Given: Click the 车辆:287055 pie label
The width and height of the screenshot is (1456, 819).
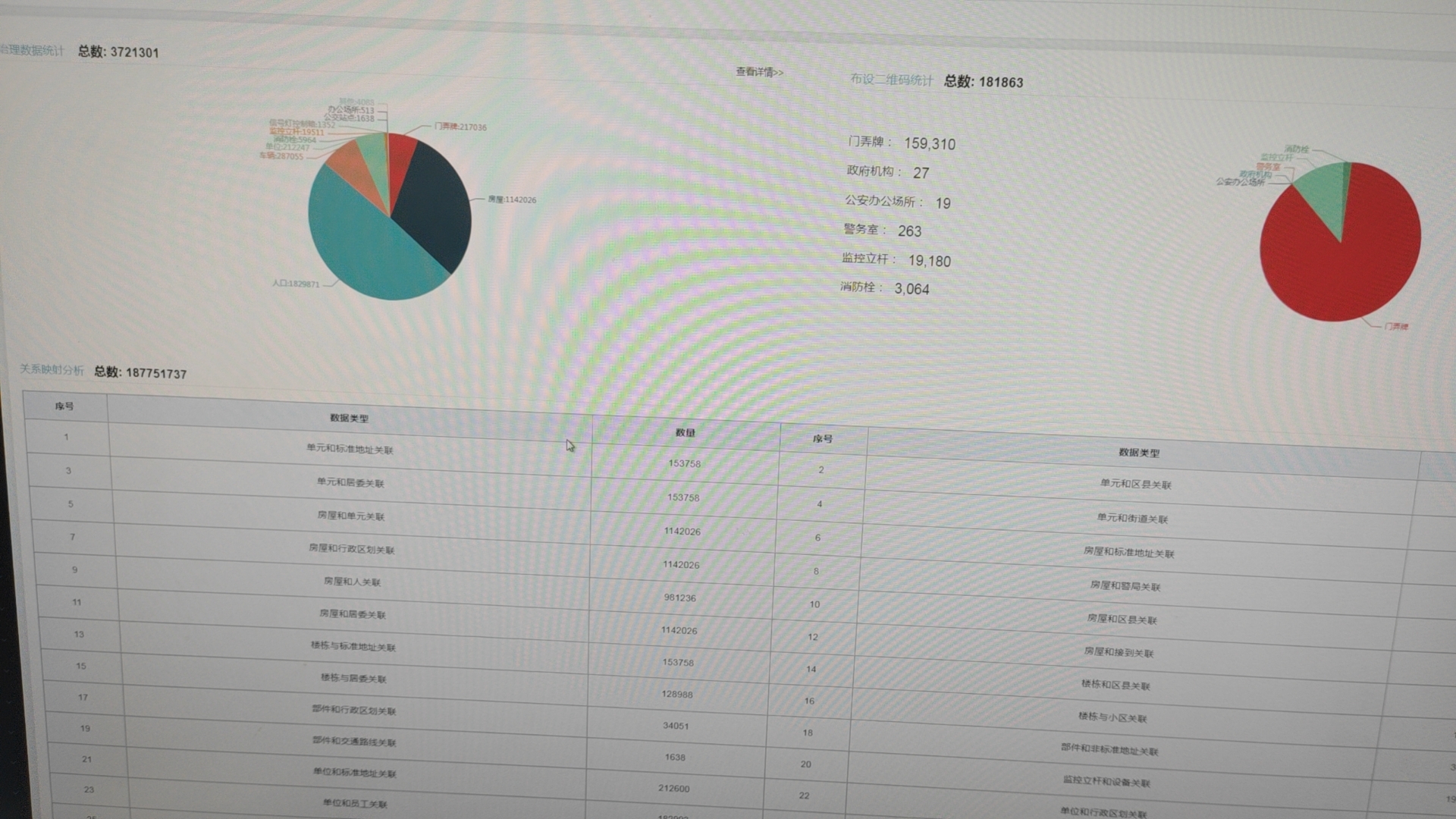Looking at the screenshot, I should (281, 156).
